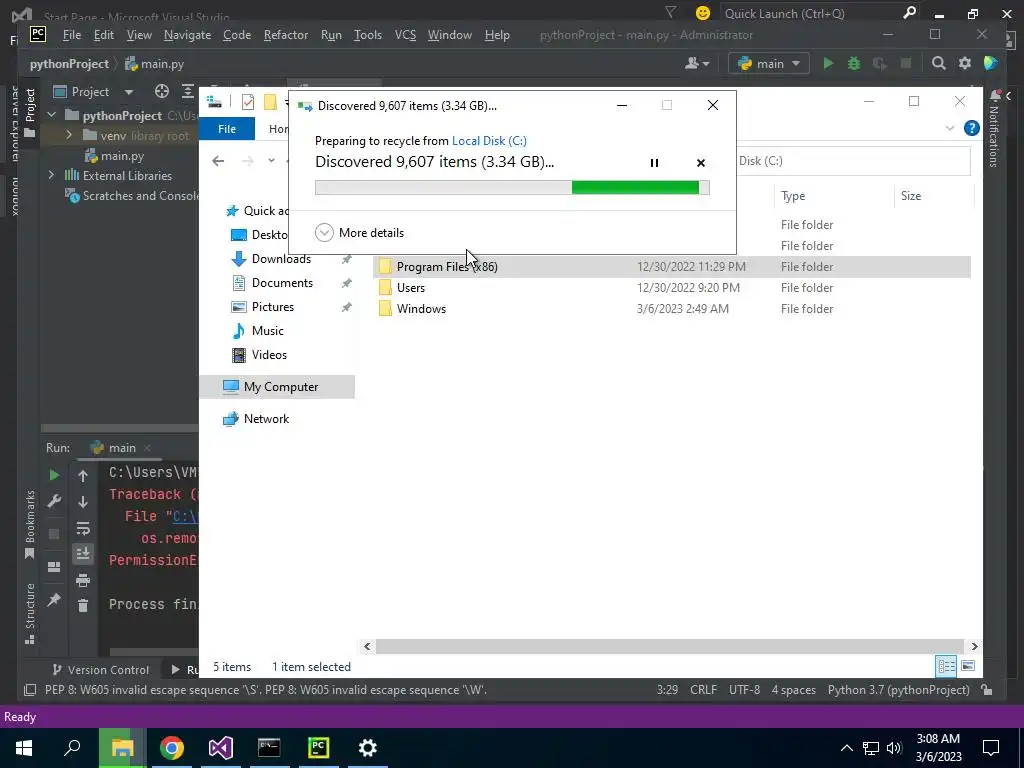Open the Windows notification center icon

(991, 748)
